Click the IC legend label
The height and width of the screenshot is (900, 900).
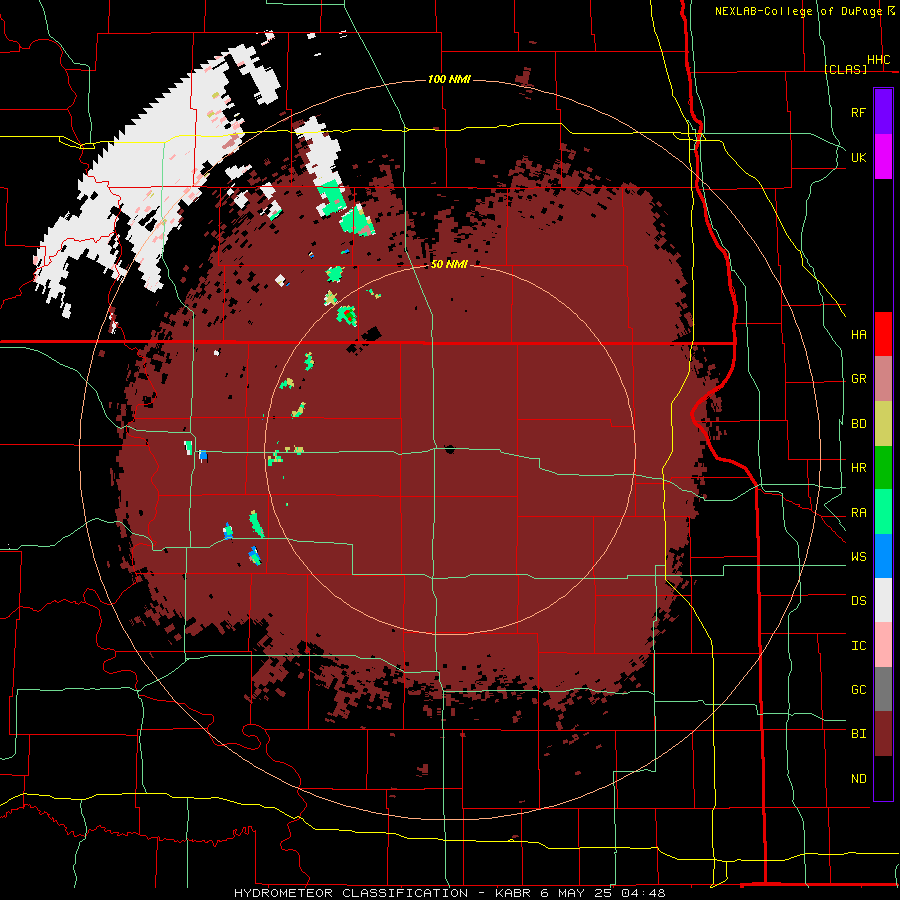tap(858, 645)
